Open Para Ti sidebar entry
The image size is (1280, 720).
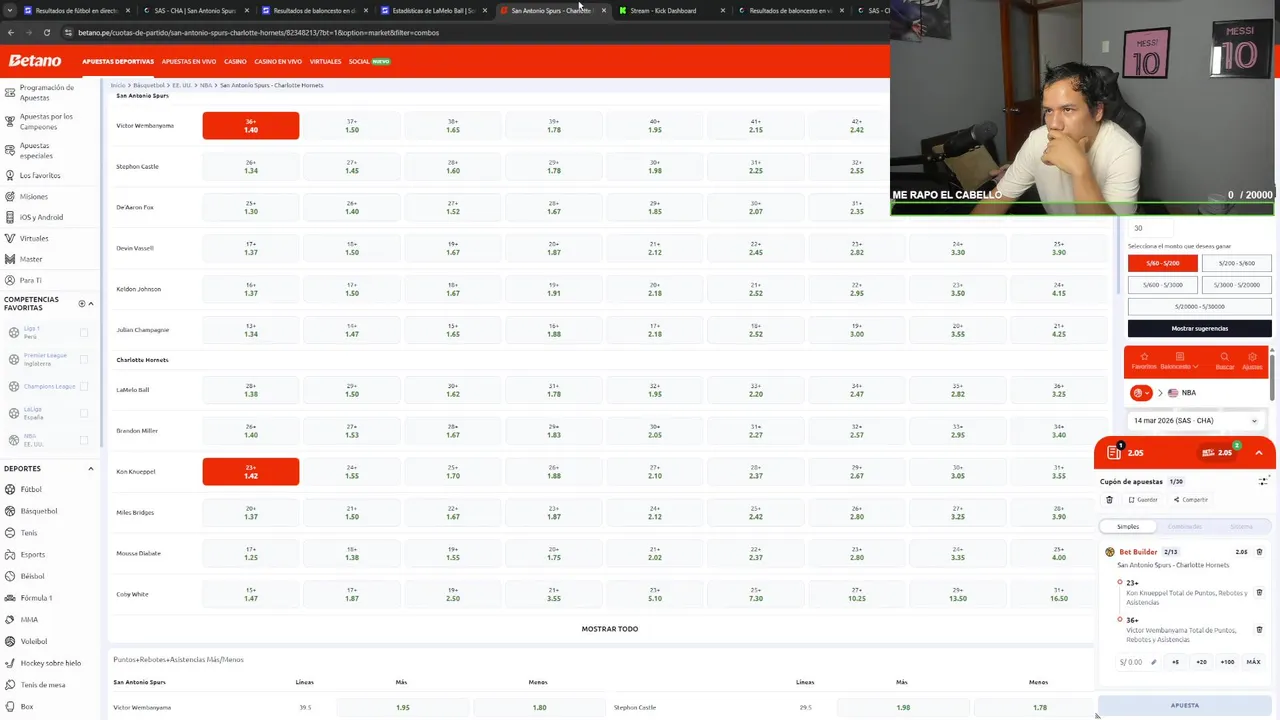tap(30, 280)
